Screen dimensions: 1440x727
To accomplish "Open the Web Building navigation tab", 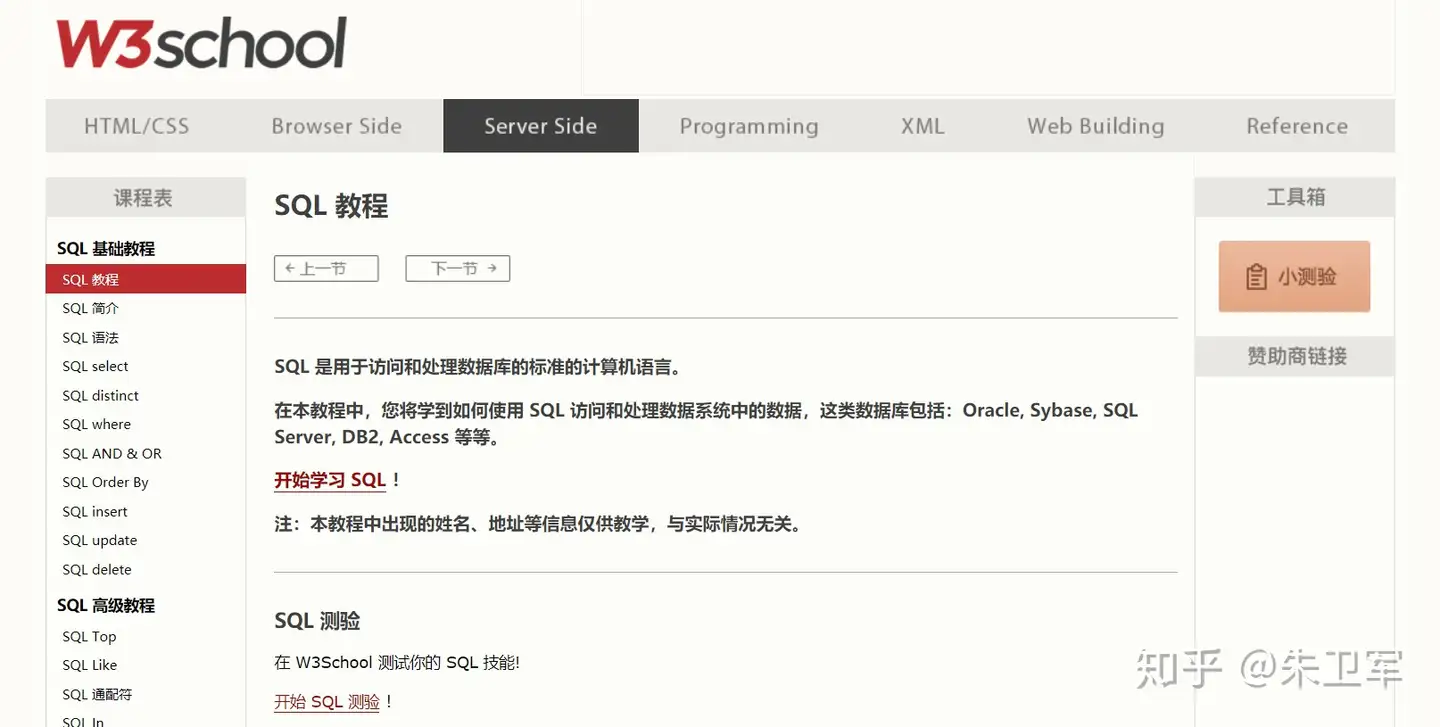I will coord(1095,126).
